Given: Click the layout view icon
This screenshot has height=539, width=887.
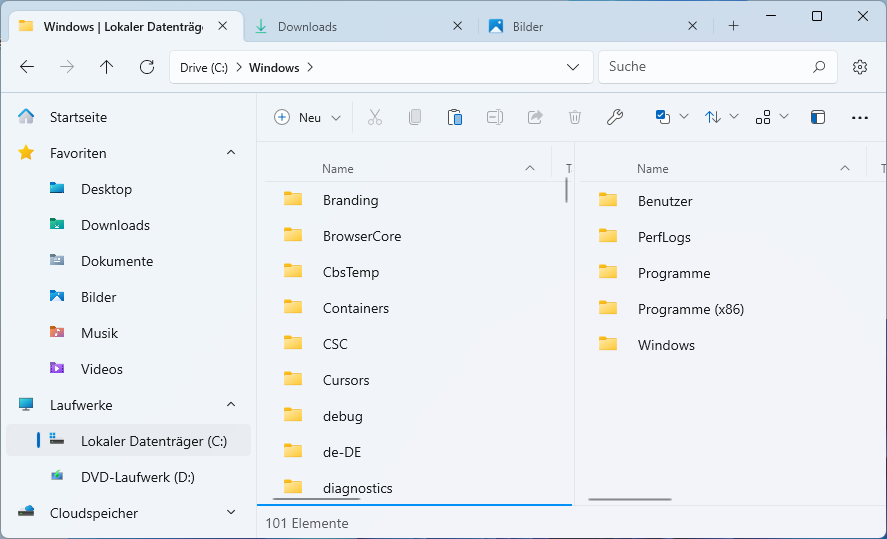Looking at the screenshot, I should (x=763, y=117).
